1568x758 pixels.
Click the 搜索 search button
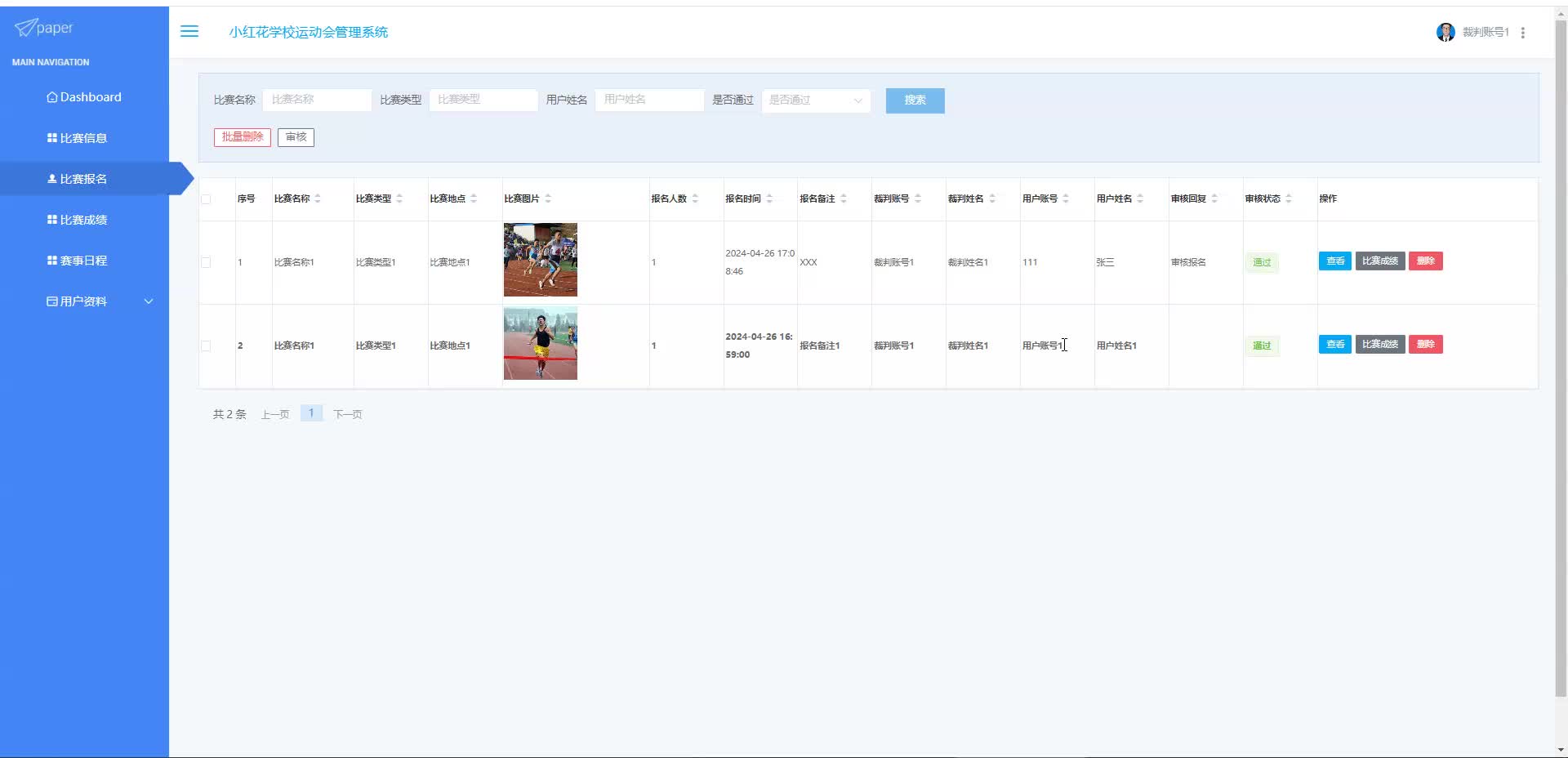click(x=915, y=100)
